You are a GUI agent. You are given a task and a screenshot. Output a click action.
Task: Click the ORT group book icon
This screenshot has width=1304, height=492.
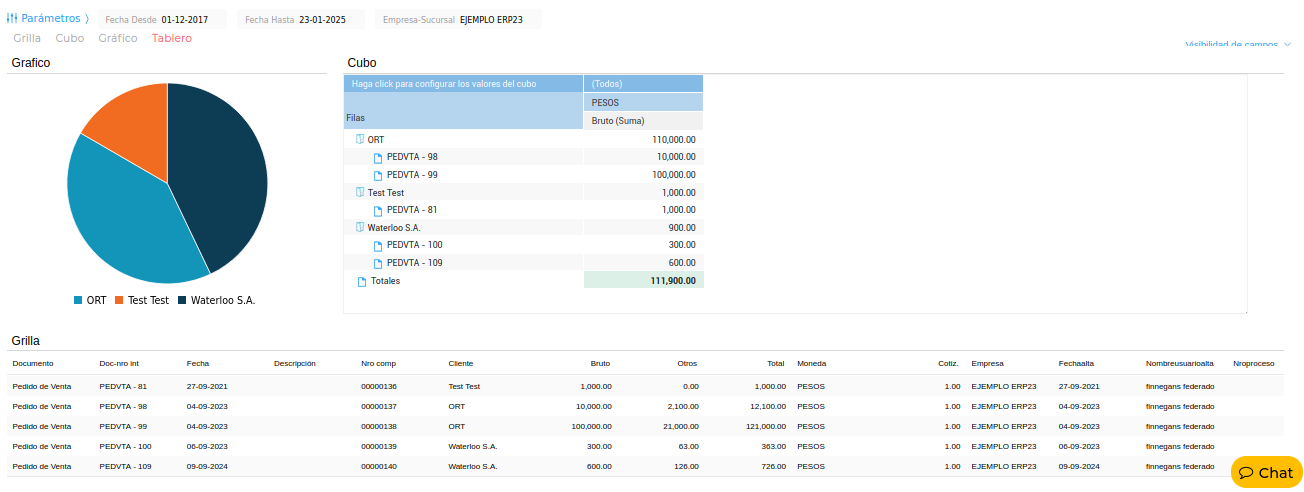click(360, 139)
